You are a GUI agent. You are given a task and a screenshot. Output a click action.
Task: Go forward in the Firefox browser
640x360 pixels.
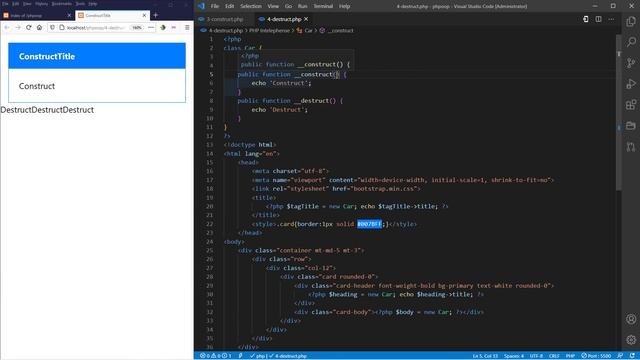tap(18, 27)
